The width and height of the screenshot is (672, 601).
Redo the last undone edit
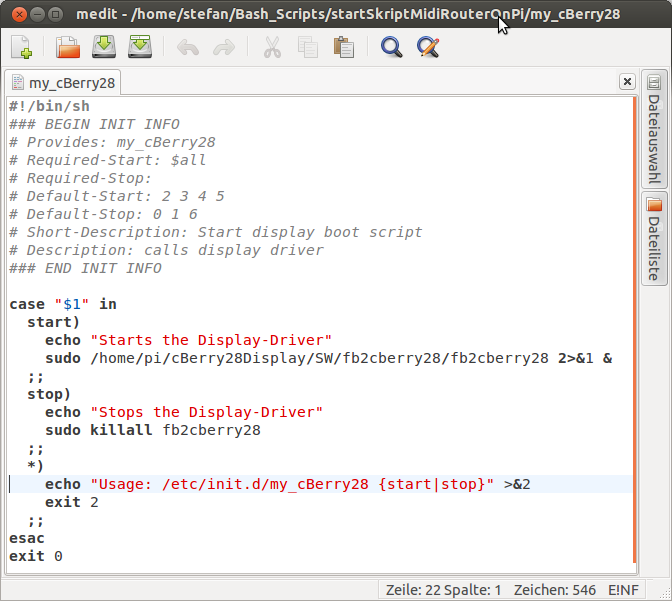(224, 47)
